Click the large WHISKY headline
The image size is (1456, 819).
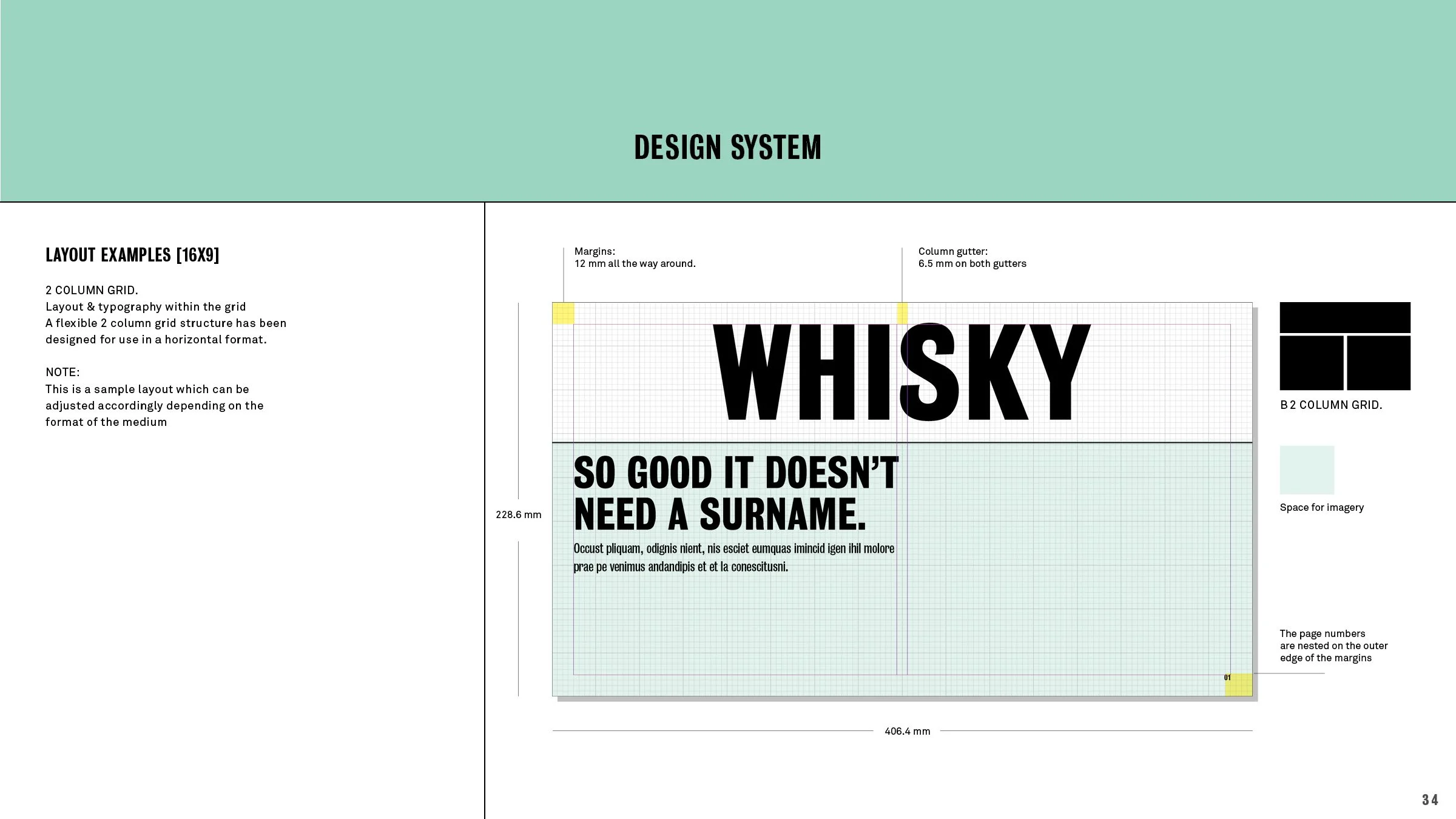[901, 372]
